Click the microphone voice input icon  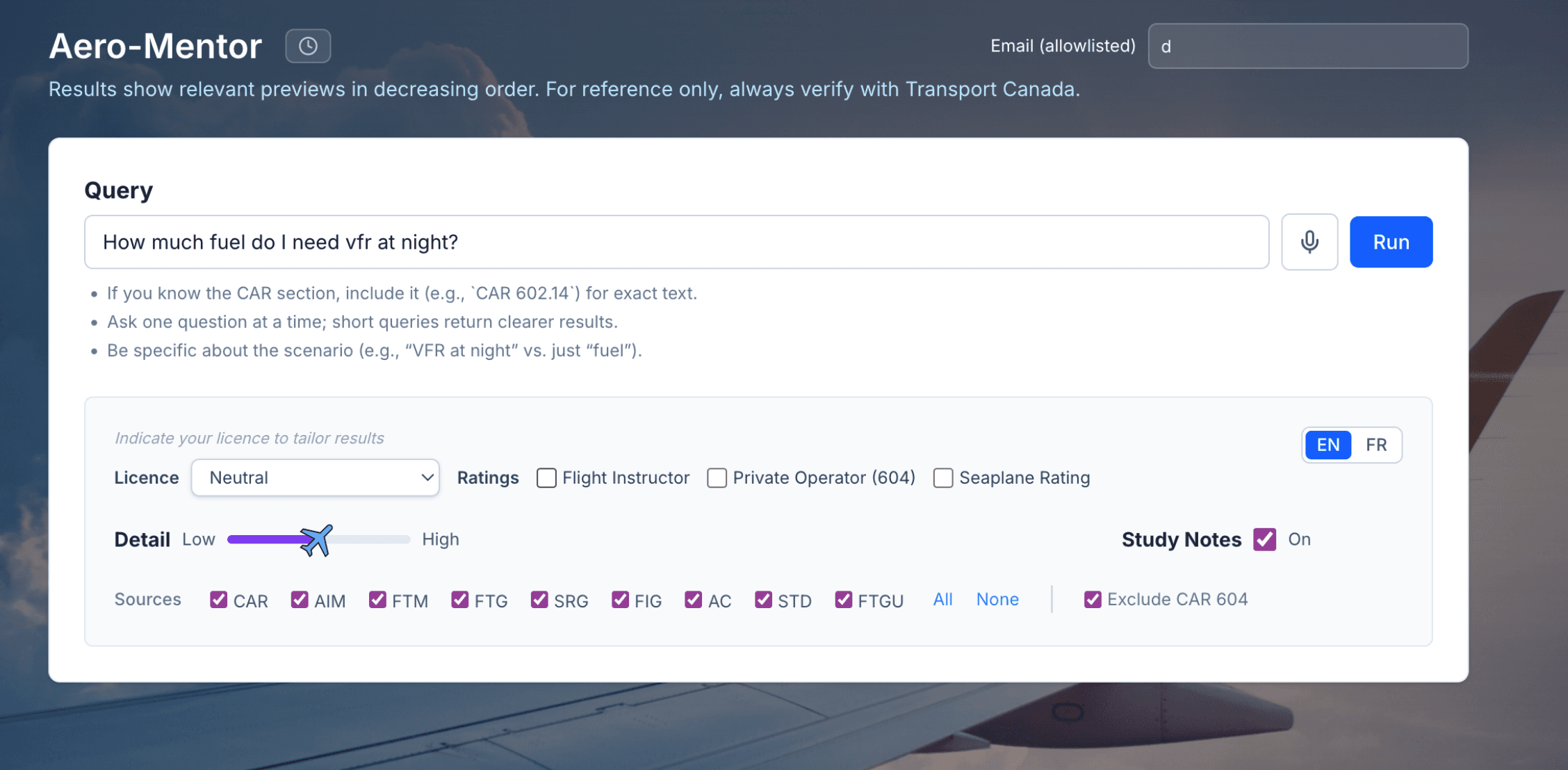click(1309, 242)
